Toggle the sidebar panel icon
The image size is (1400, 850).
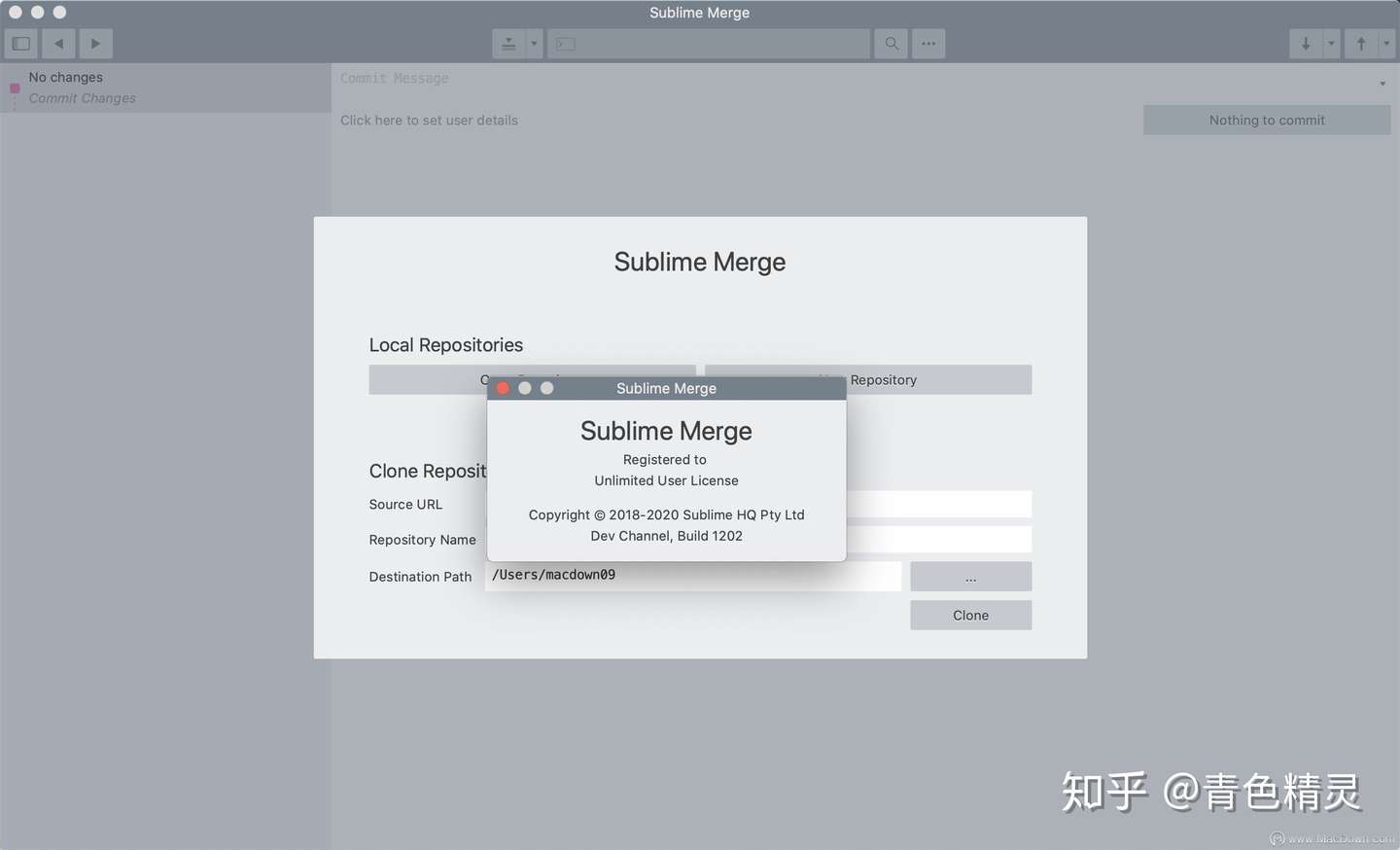(20, 44)
